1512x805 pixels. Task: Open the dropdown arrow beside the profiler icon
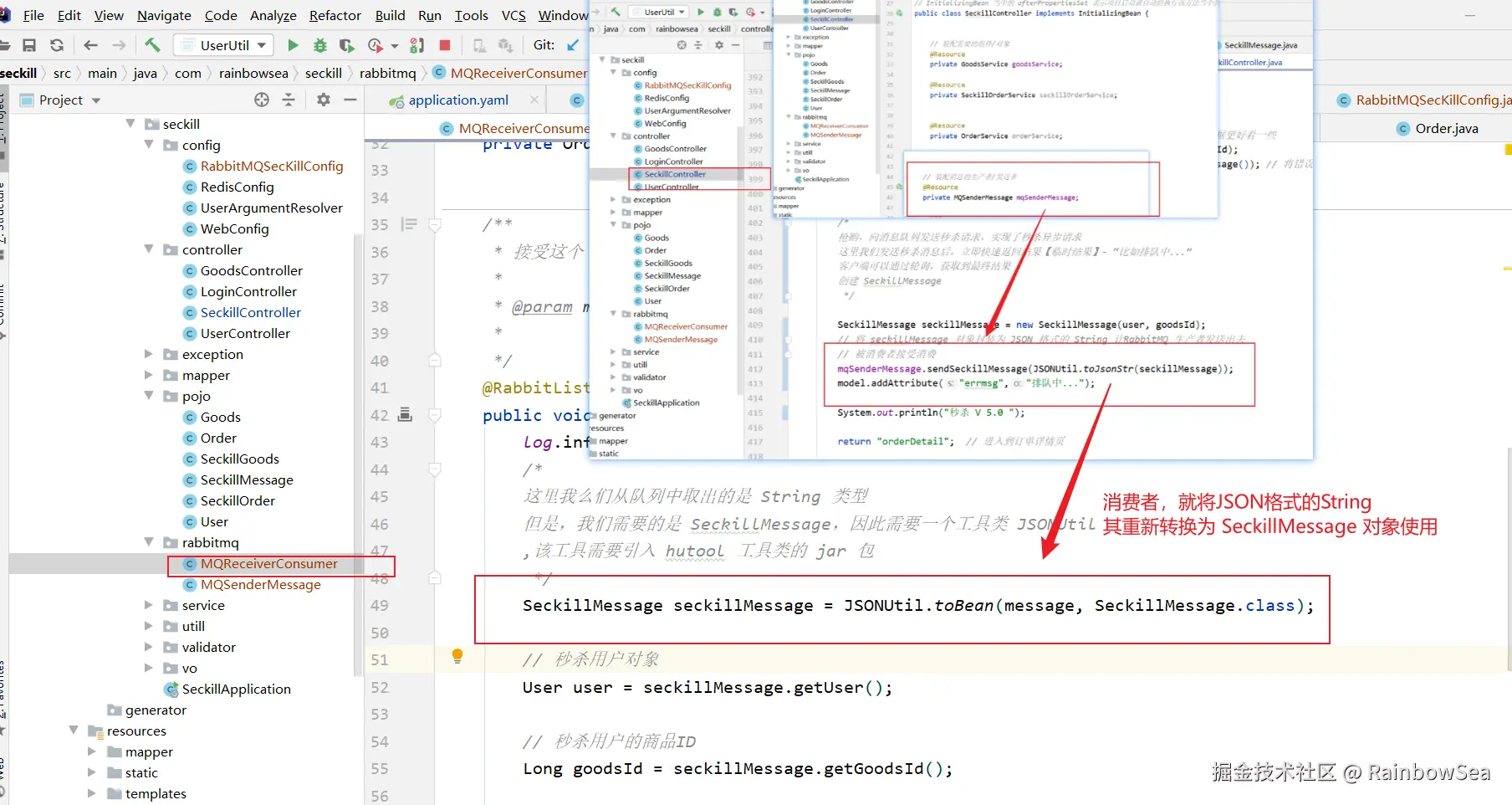[395, 46]
